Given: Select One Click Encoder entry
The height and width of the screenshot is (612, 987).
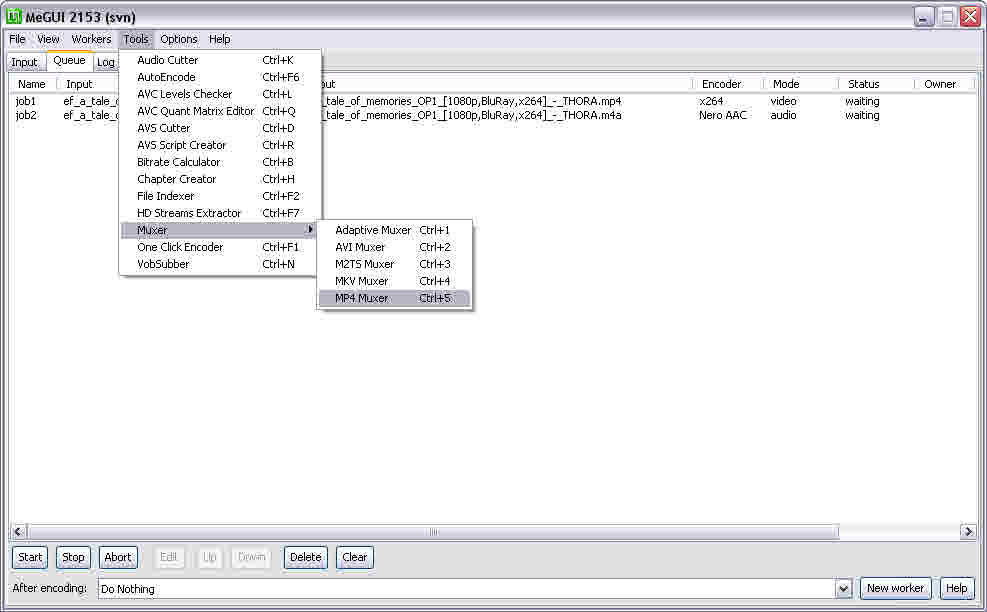Looking at the screenshot, I should pyautogui.click(x=219, y=247).
